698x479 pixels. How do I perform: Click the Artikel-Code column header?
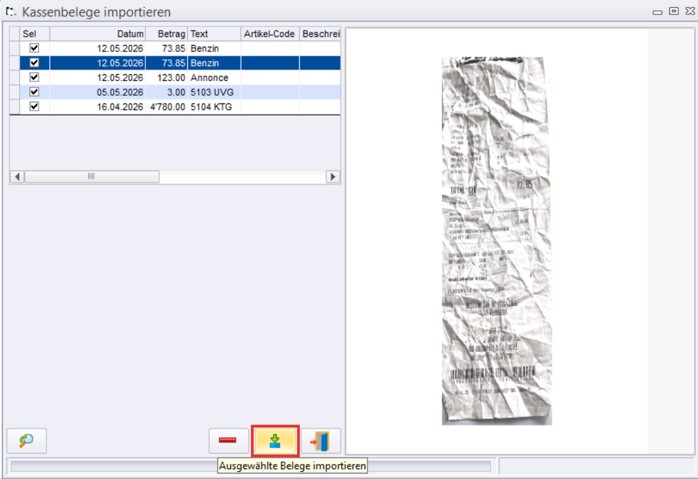tap(270, 34)
